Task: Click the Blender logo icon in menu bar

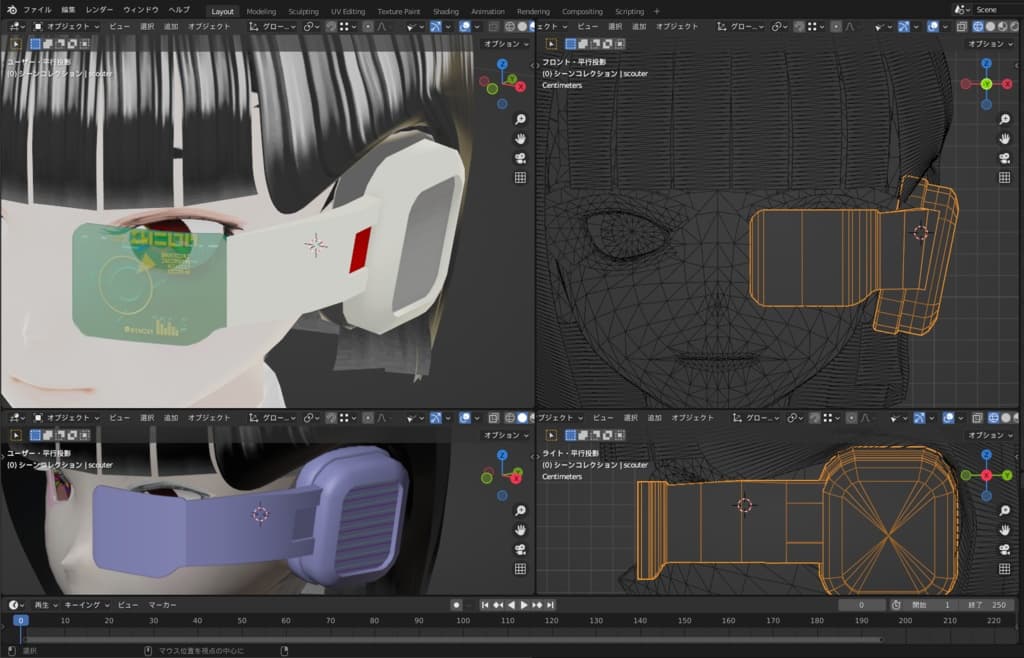Action: [x=12, y=10]
